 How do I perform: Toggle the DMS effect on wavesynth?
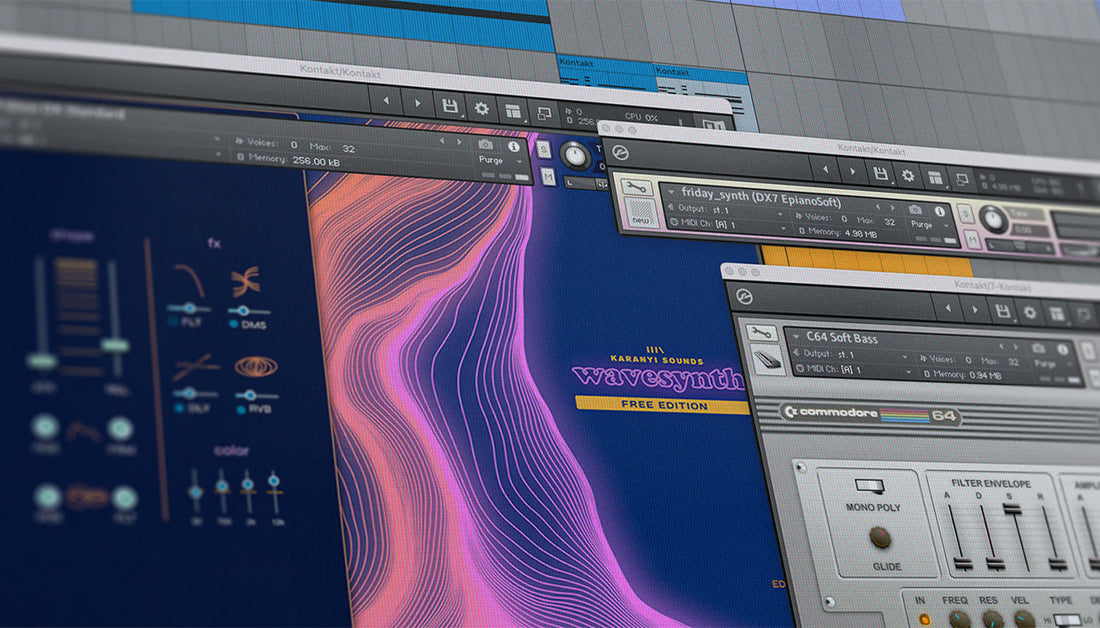coord(234,324)
